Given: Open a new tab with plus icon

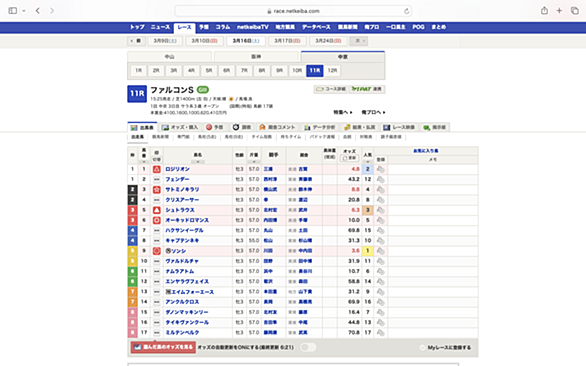Looking at the screenshot, I should coord(559,11).
